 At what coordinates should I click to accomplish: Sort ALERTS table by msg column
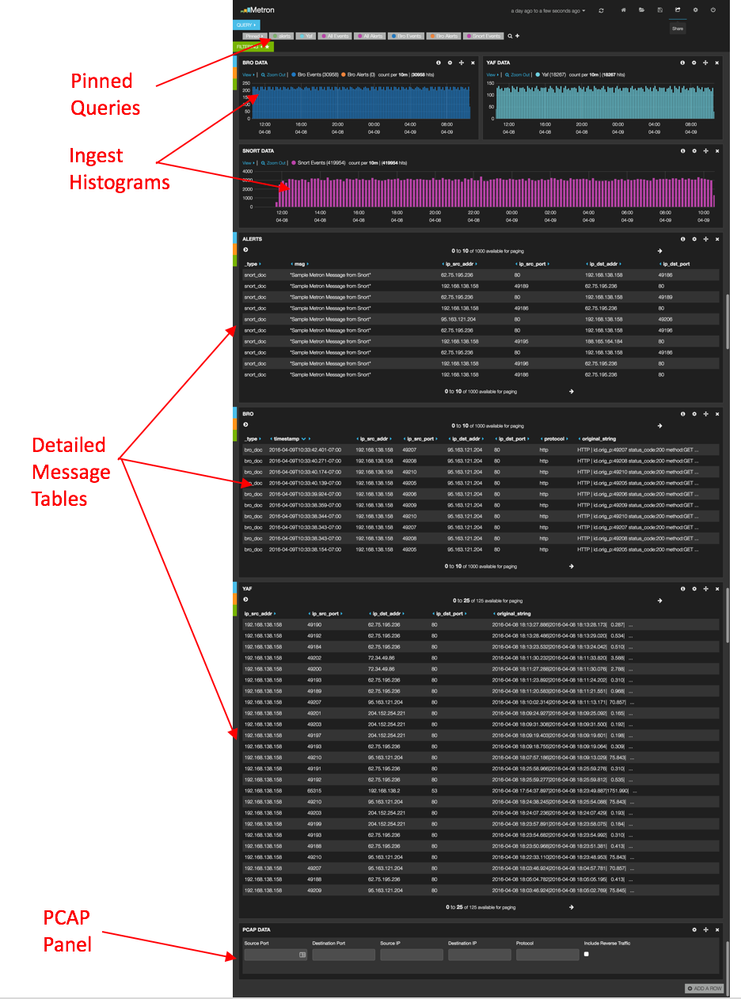point(299,264)
